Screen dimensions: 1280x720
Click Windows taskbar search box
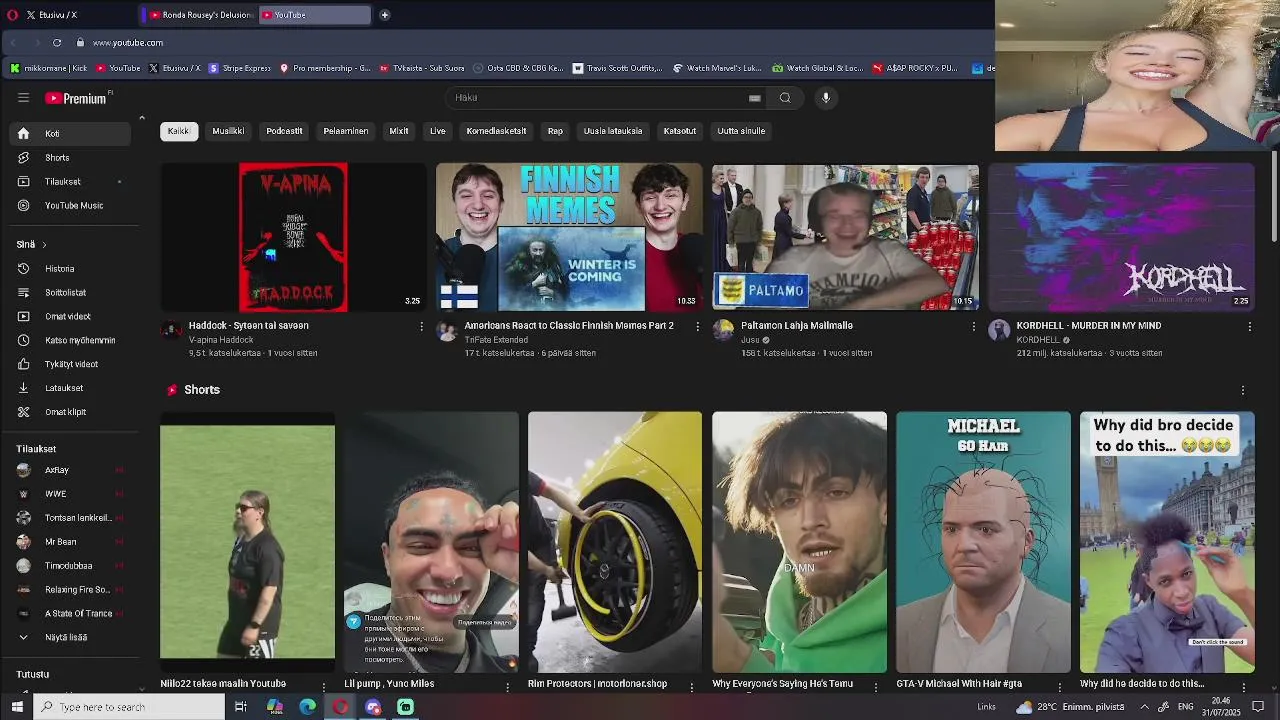click(x=131, y=707)
